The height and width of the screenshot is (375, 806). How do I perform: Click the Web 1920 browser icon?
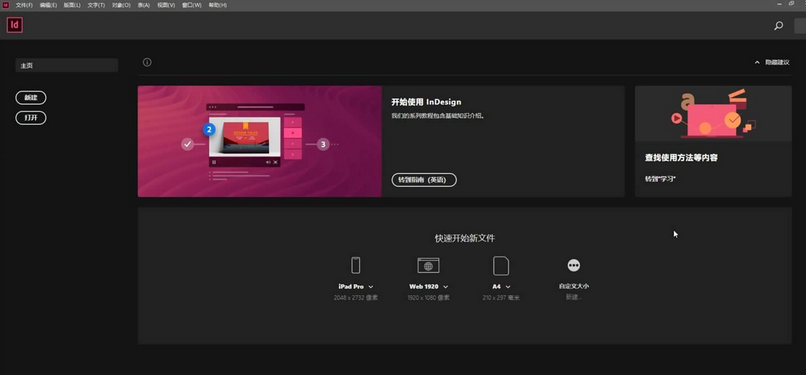click(x=428, y=266)
